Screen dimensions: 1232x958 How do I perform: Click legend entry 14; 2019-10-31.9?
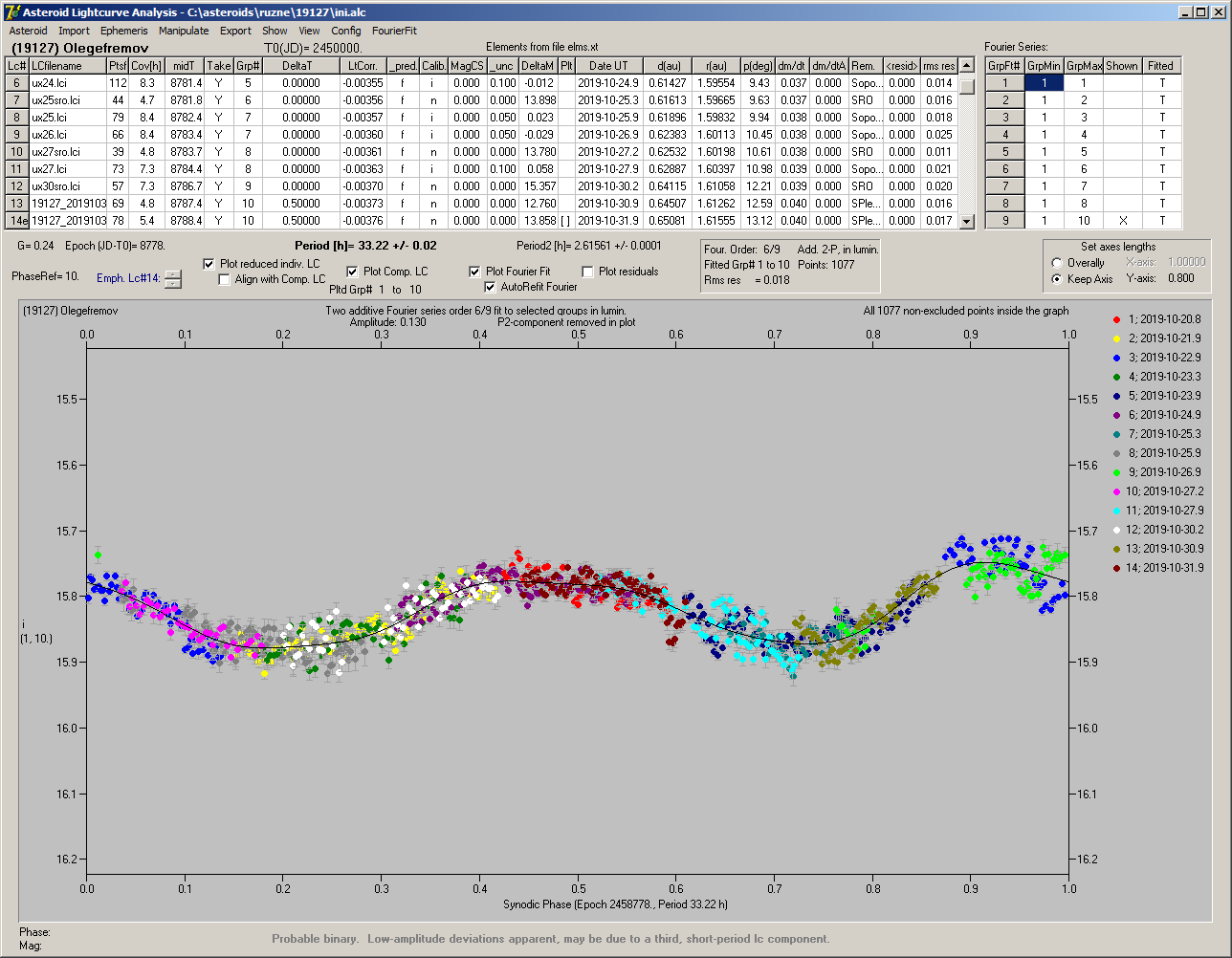click(x=1158, y=568)
